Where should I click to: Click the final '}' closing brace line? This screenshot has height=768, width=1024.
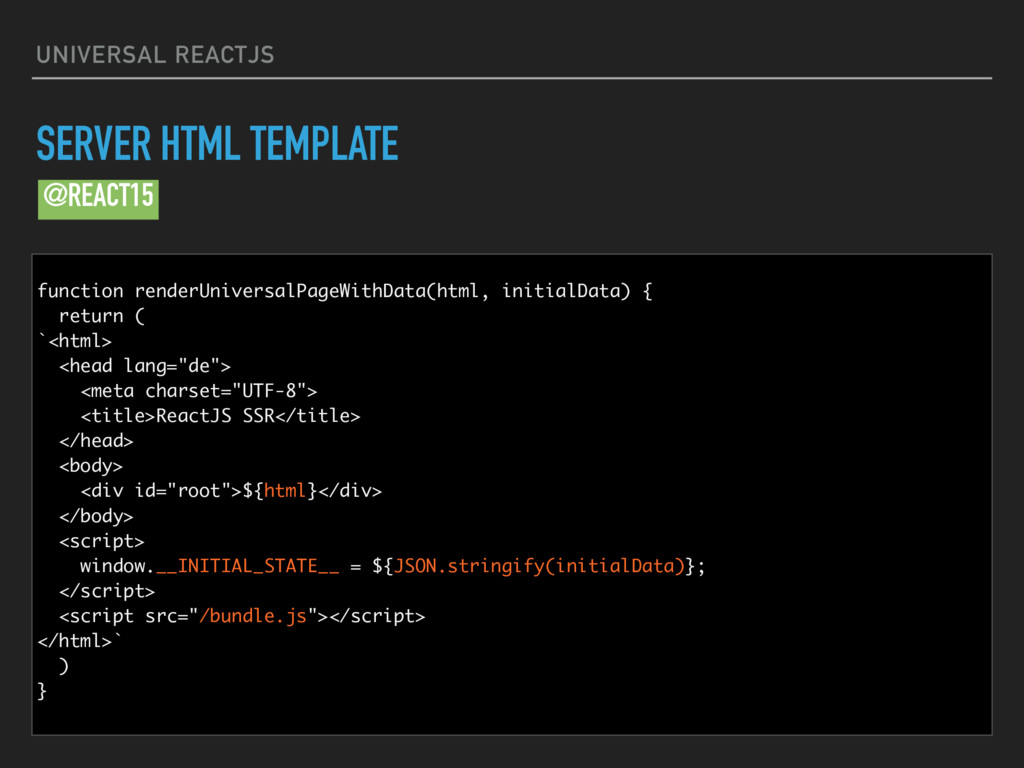(42, 691)
